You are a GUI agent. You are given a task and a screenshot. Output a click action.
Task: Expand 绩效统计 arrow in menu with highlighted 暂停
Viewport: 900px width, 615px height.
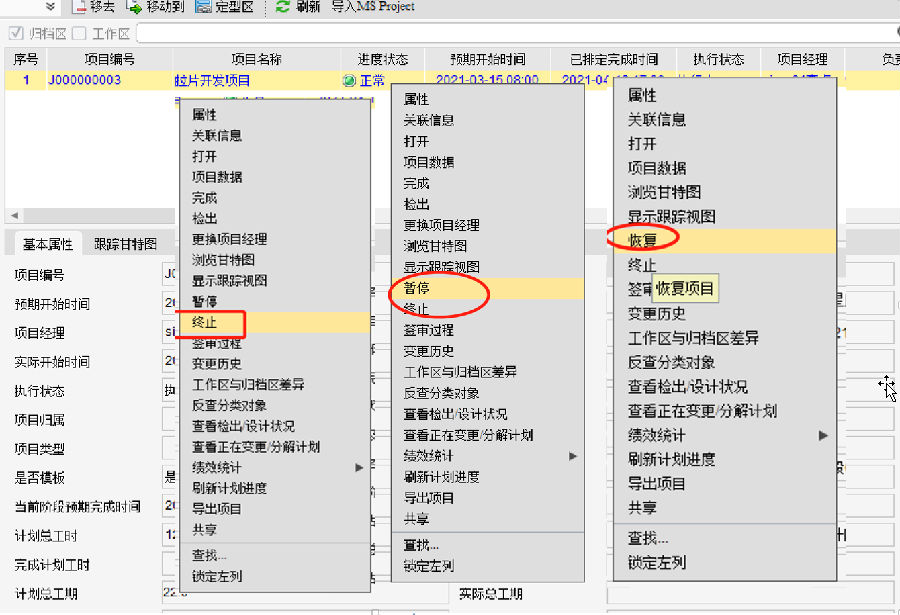click(x=572, y=456)
